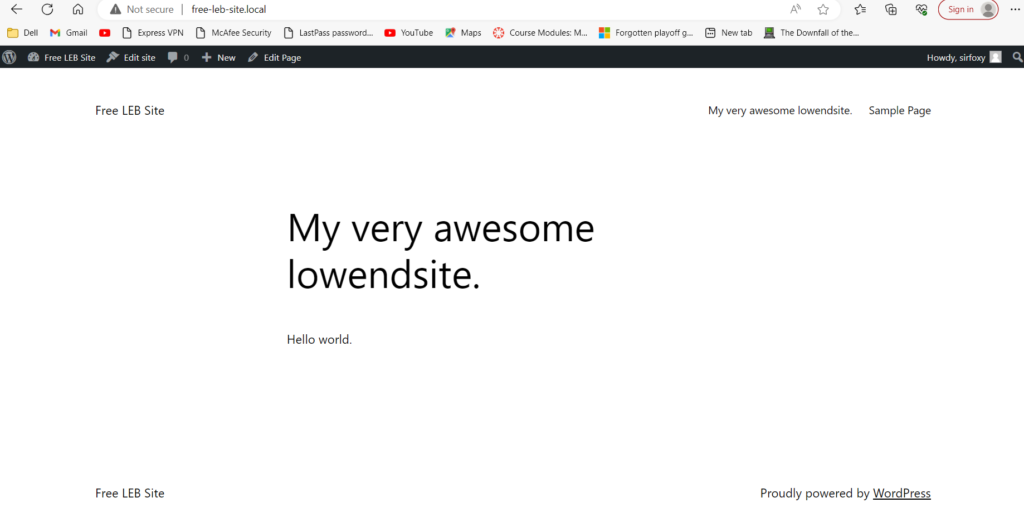
Task: Open the browser Settings and more ellipsis menu
Action: [1014, 9]
